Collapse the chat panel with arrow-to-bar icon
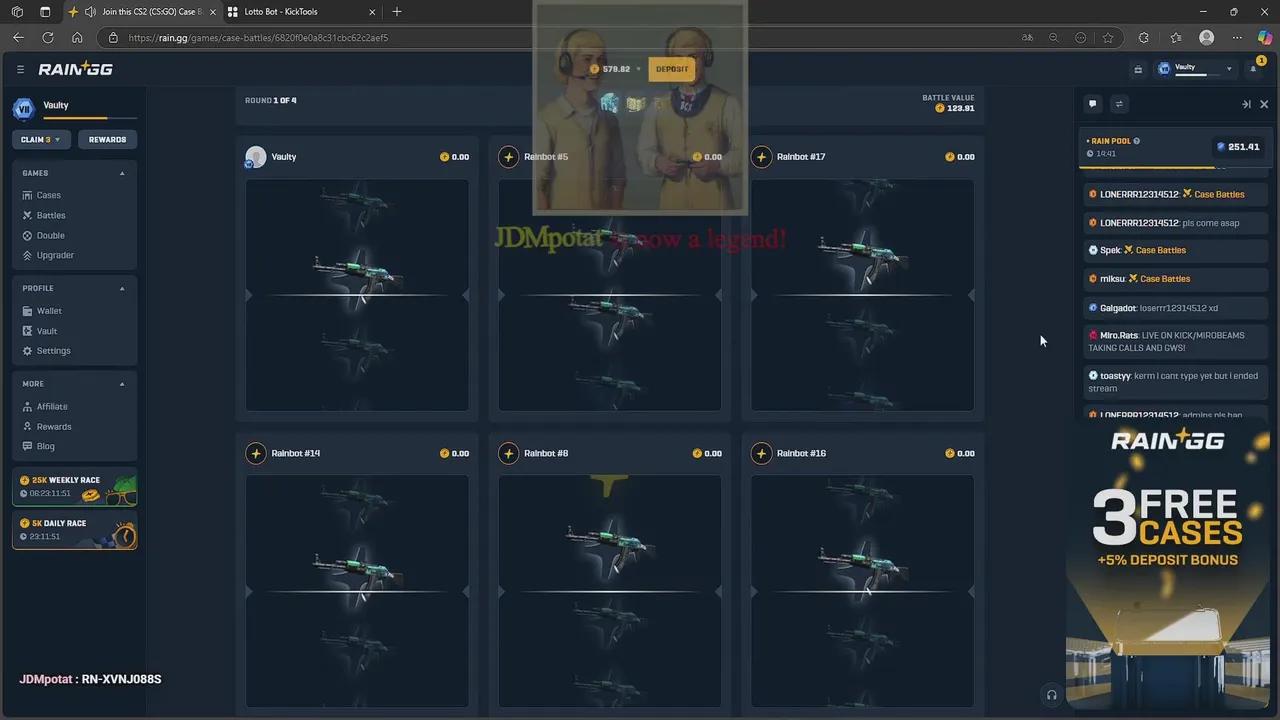Viewport: 1280px width, 720px height. 1246,104
